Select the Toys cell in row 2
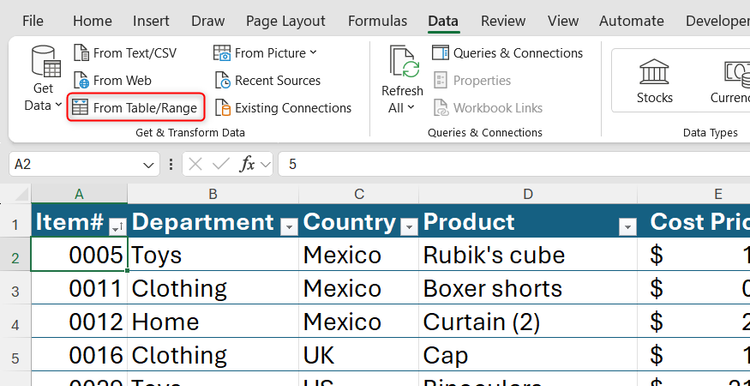750x386 pixels. click(x=213, y=254)
